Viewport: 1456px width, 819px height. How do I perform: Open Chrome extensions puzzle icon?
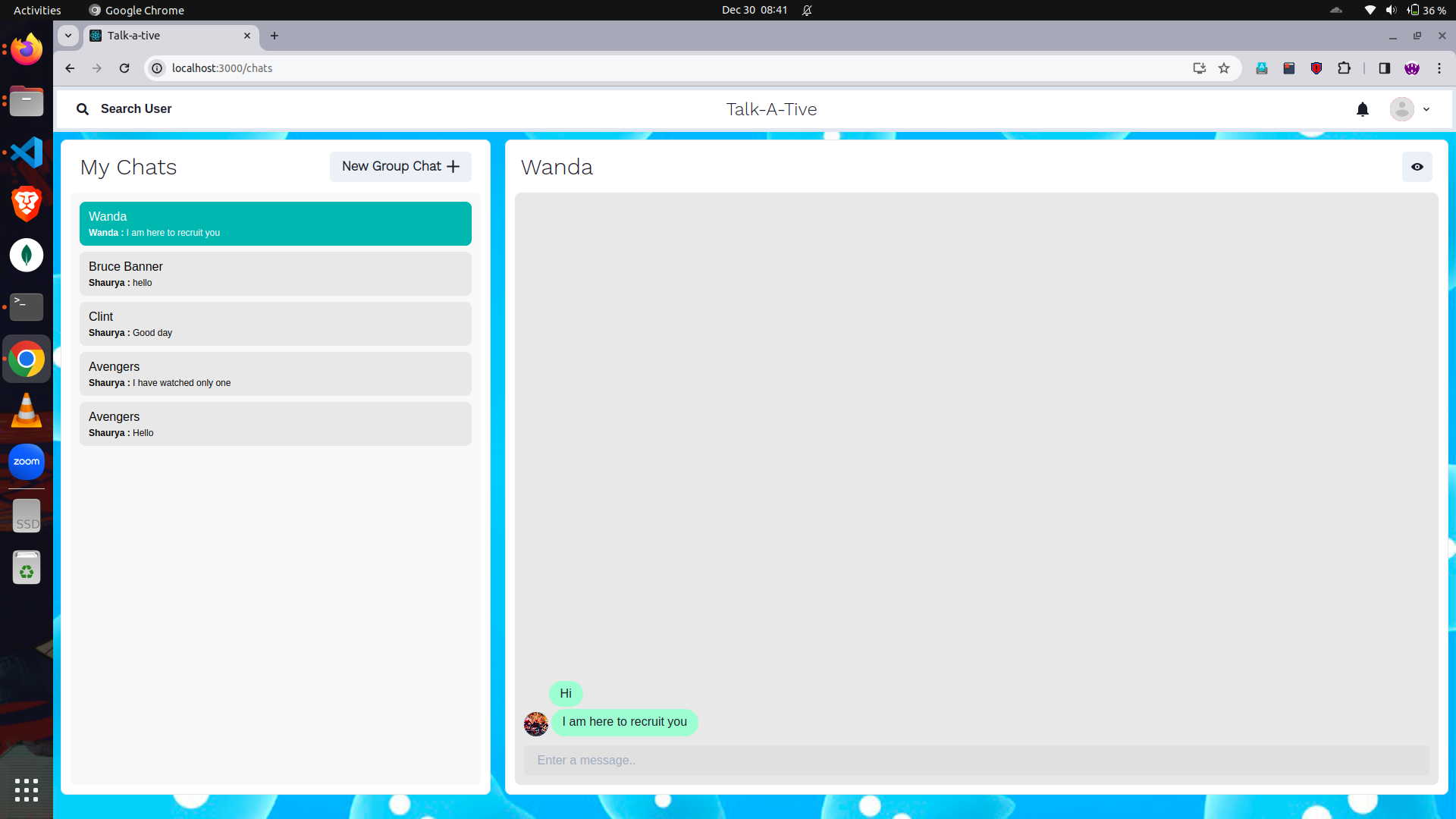1344,68
